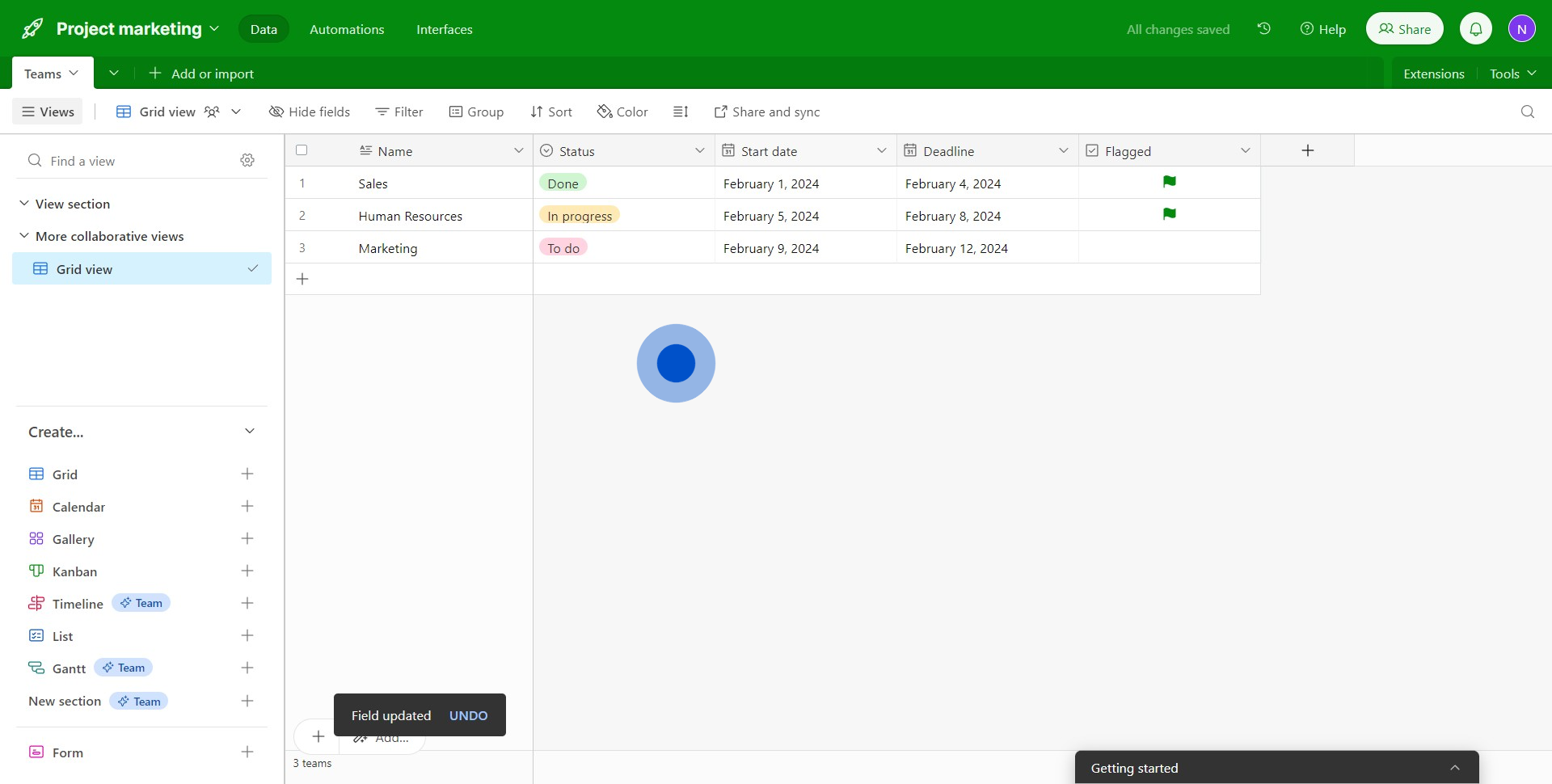Open the Tools dropdown
Viewport: 1552px width, 784px height.
(1512, 74)
